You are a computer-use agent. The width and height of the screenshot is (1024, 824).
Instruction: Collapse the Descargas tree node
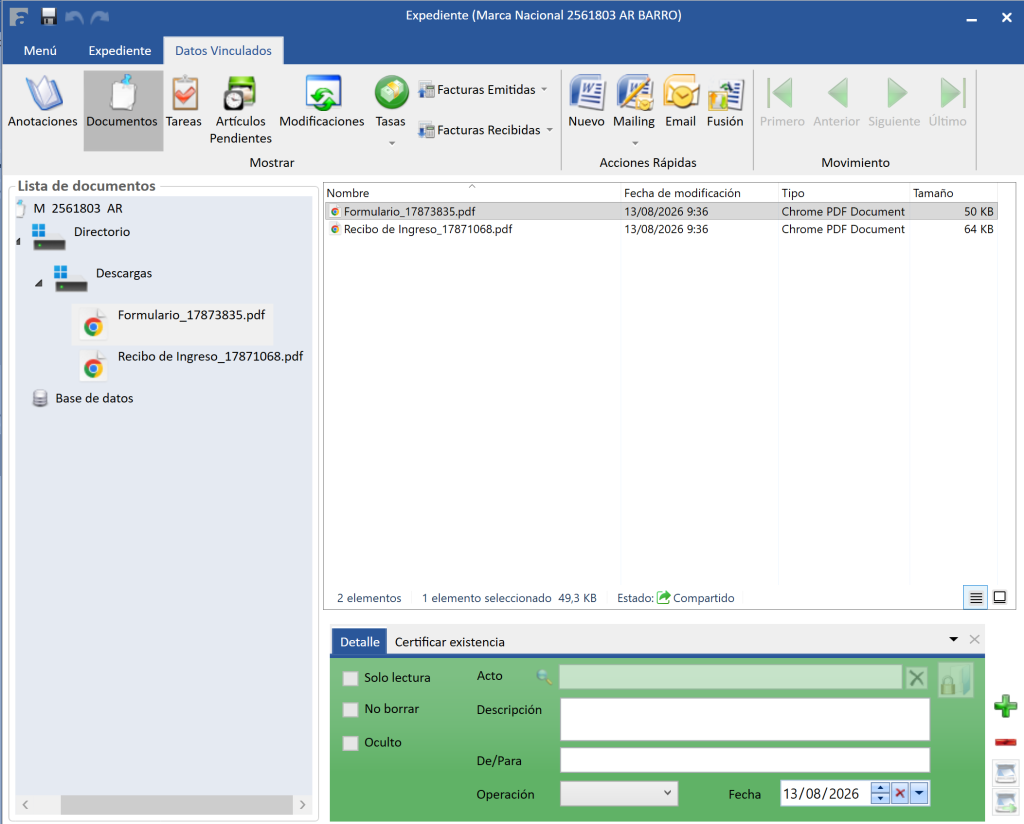[x=39, y=283]
